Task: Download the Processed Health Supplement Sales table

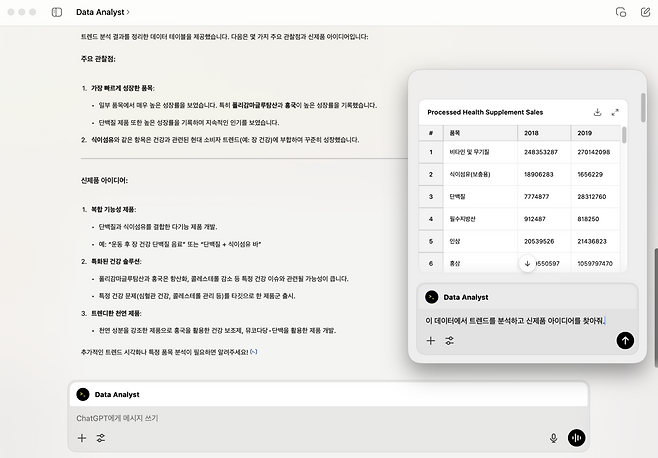Action: pos(597,113)
